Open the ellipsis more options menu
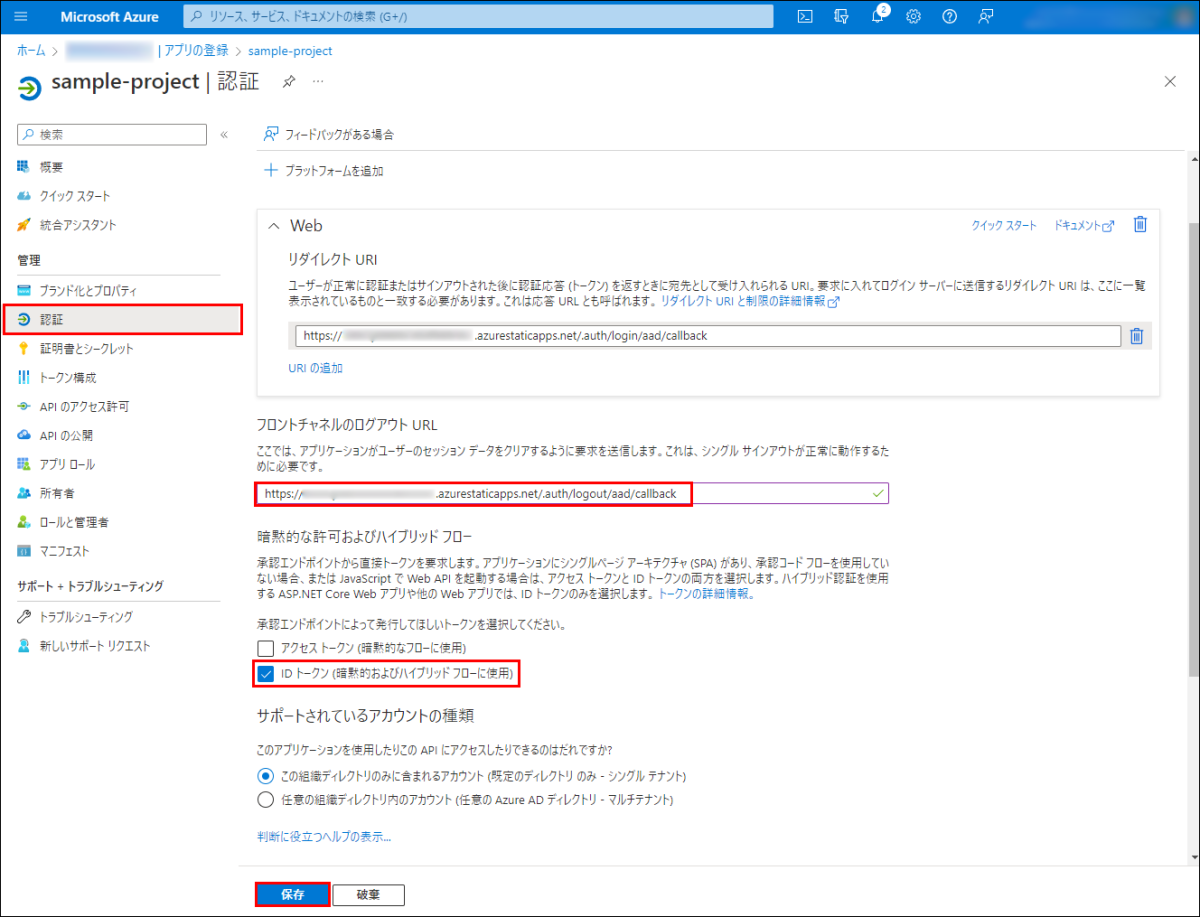 tap(318, 82)
